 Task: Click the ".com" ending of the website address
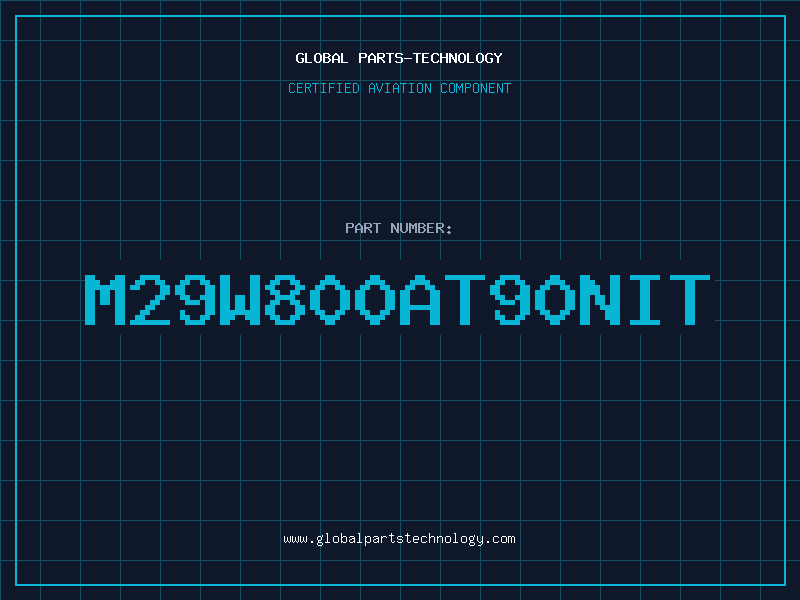499,539
